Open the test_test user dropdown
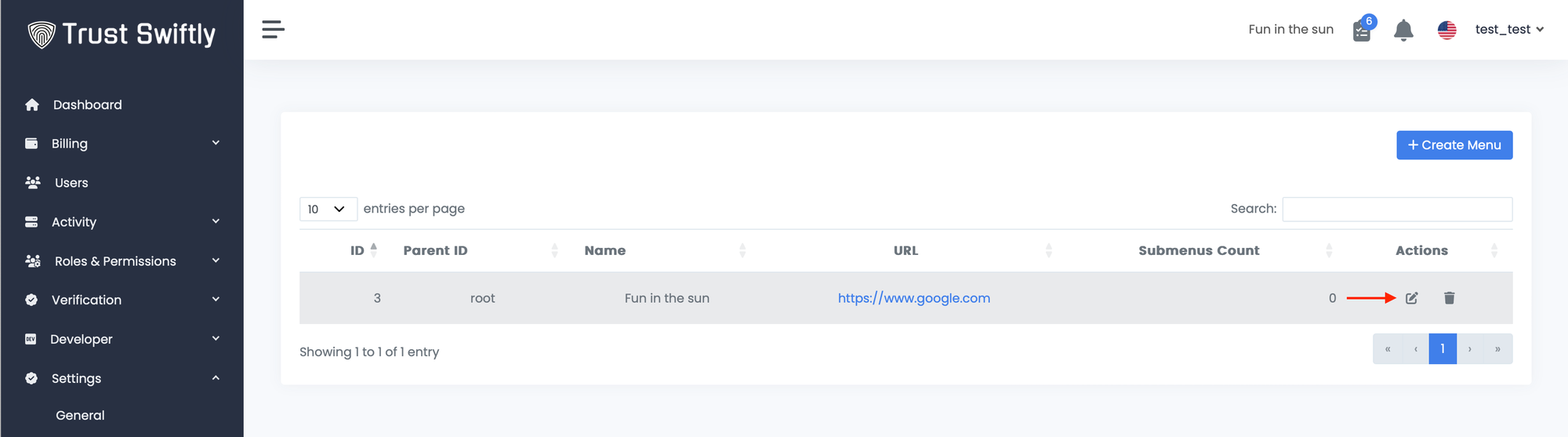 click(x=1508, y=30)
